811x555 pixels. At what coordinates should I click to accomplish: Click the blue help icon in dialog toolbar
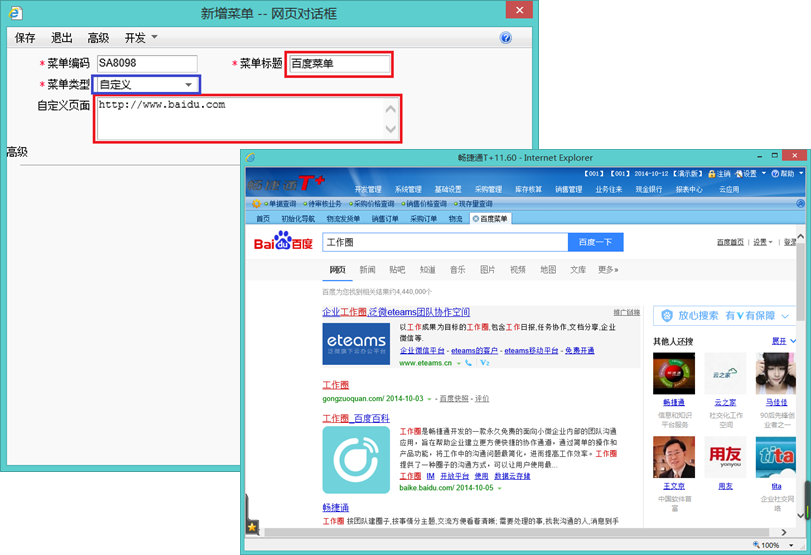pos(505,37)
